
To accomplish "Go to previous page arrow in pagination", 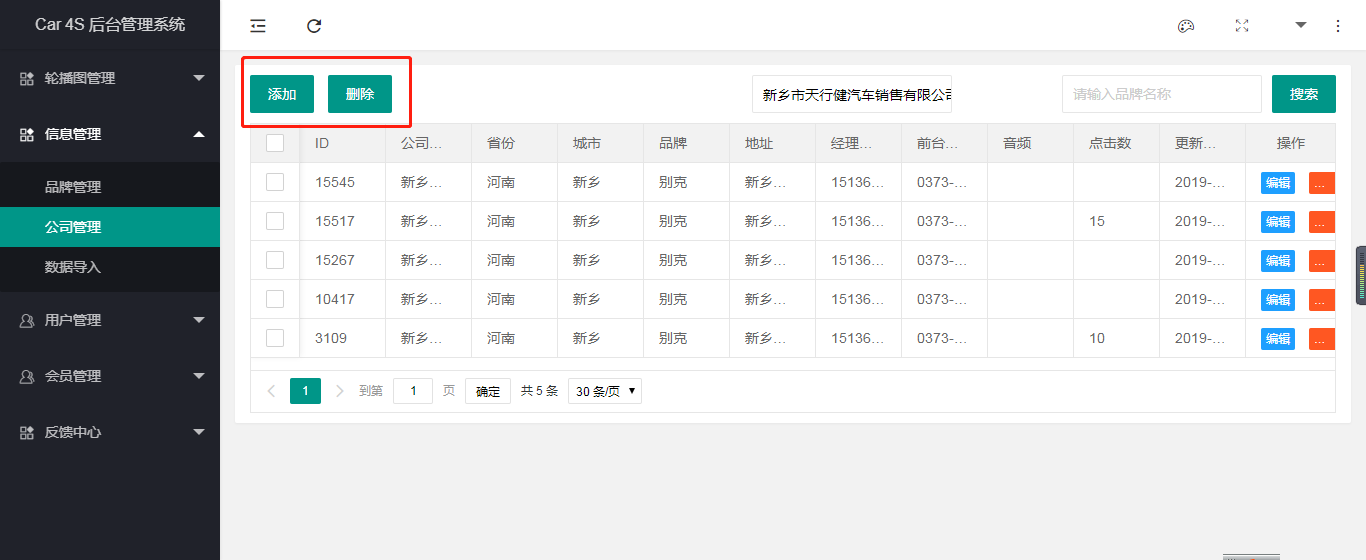I will [x=272, y=391].
